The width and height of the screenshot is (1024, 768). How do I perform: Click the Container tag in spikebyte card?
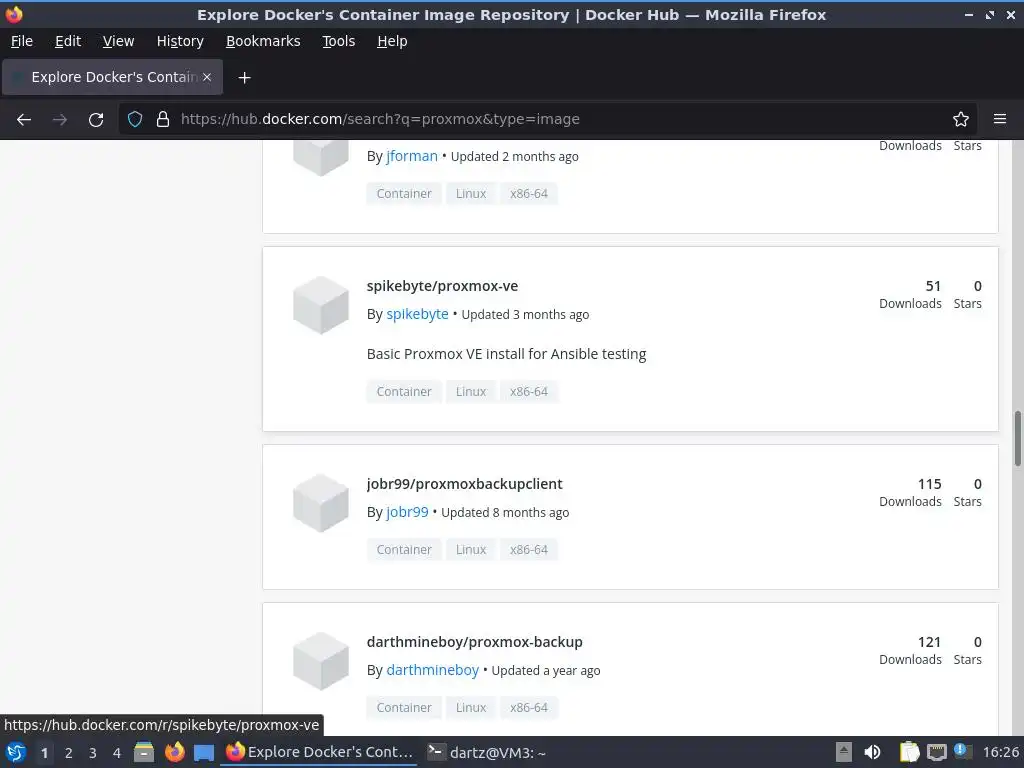(x=404, y=392)
